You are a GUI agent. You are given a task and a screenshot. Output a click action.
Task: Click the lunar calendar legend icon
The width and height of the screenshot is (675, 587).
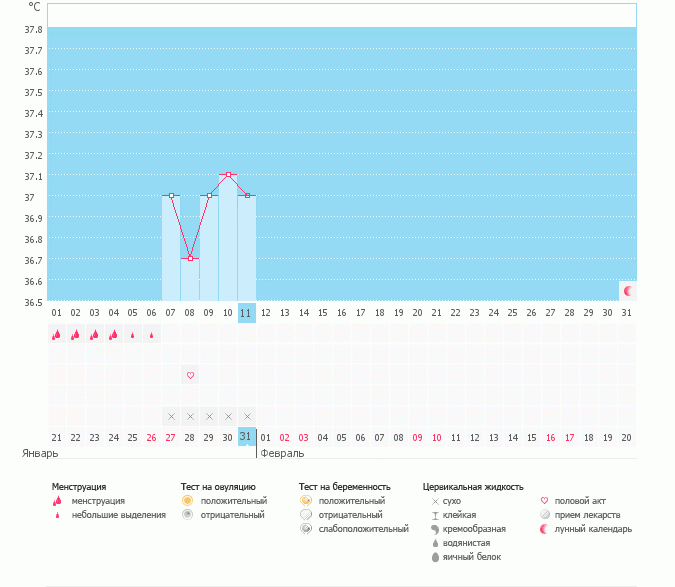[544, 529]
